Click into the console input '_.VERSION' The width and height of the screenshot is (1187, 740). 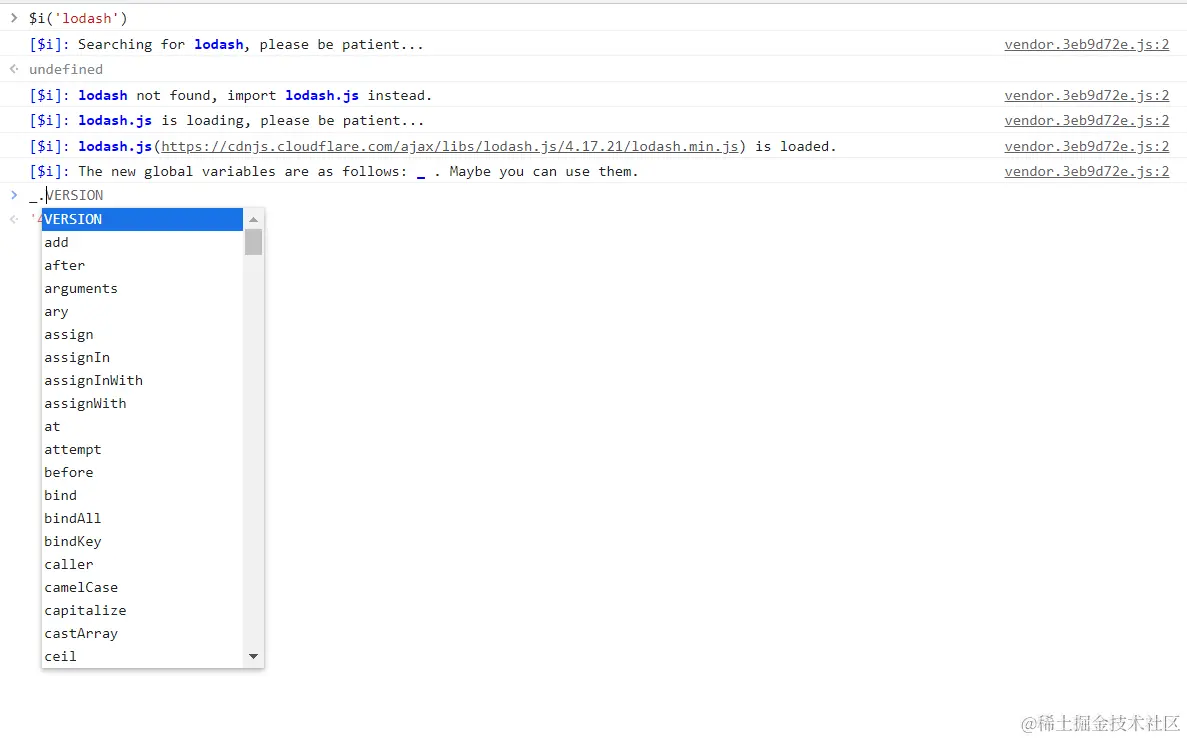tap(67, 195)
